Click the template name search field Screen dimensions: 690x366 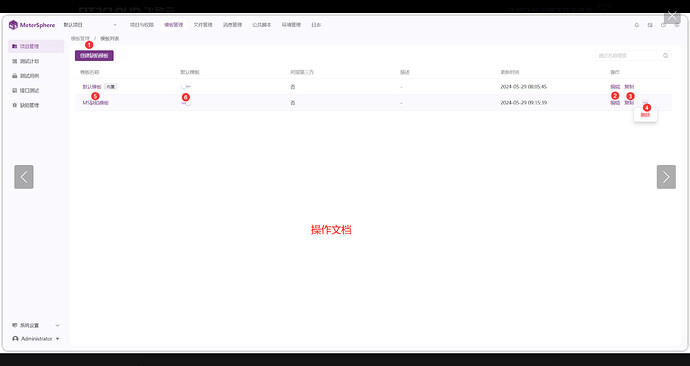(x=629, y=55)
